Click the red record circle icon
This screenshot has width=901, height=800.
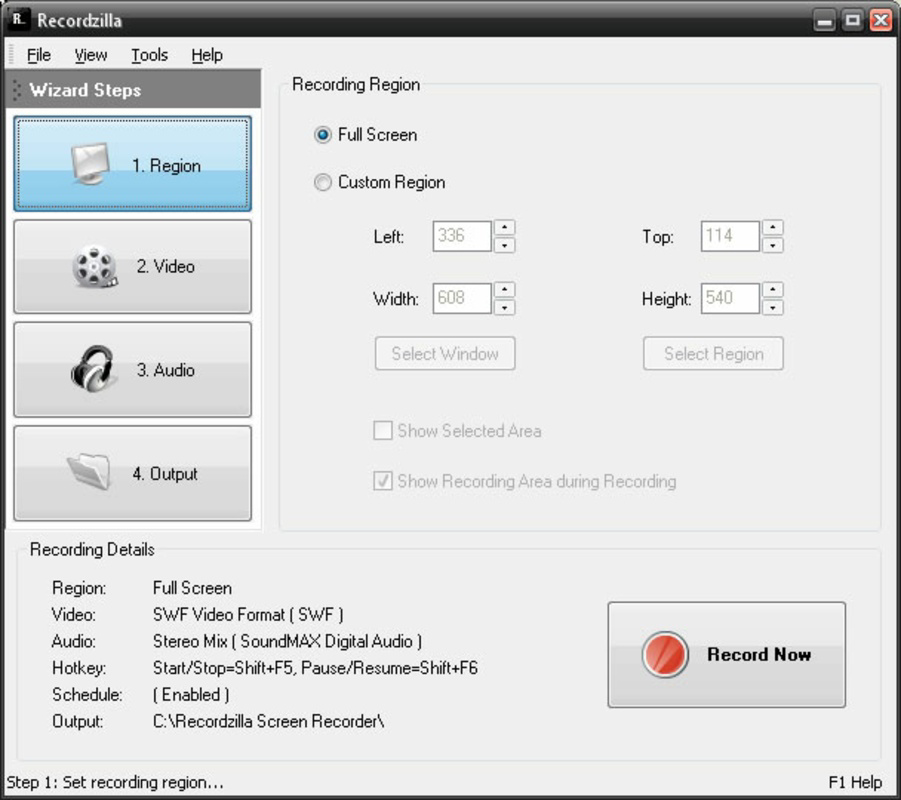(x=665, y=655)
